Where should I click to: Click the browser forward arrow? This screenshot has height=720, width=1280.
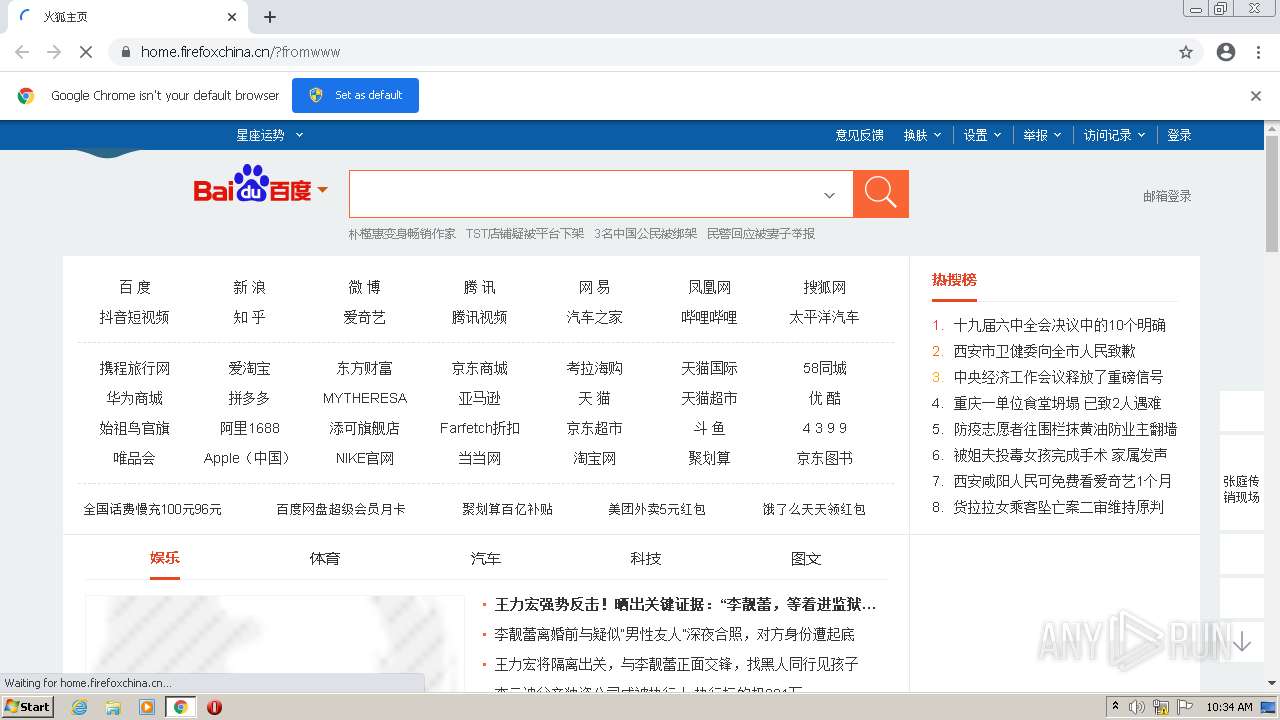(54, 52)
